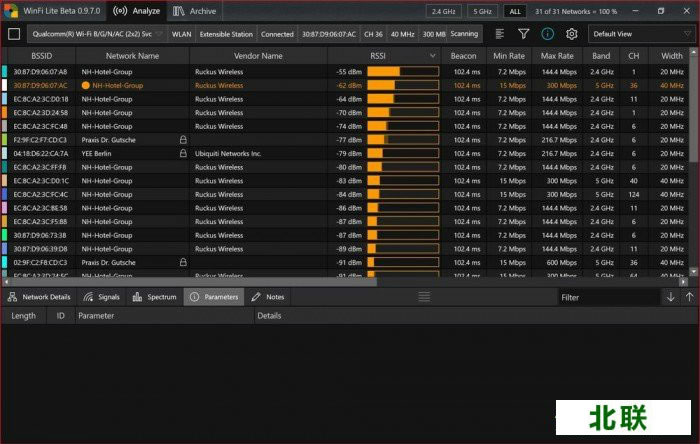The height and width of the screenshot is (444, 700).
Task: Click lock icon on YEE Berlin row
Action: coord(183,153)
